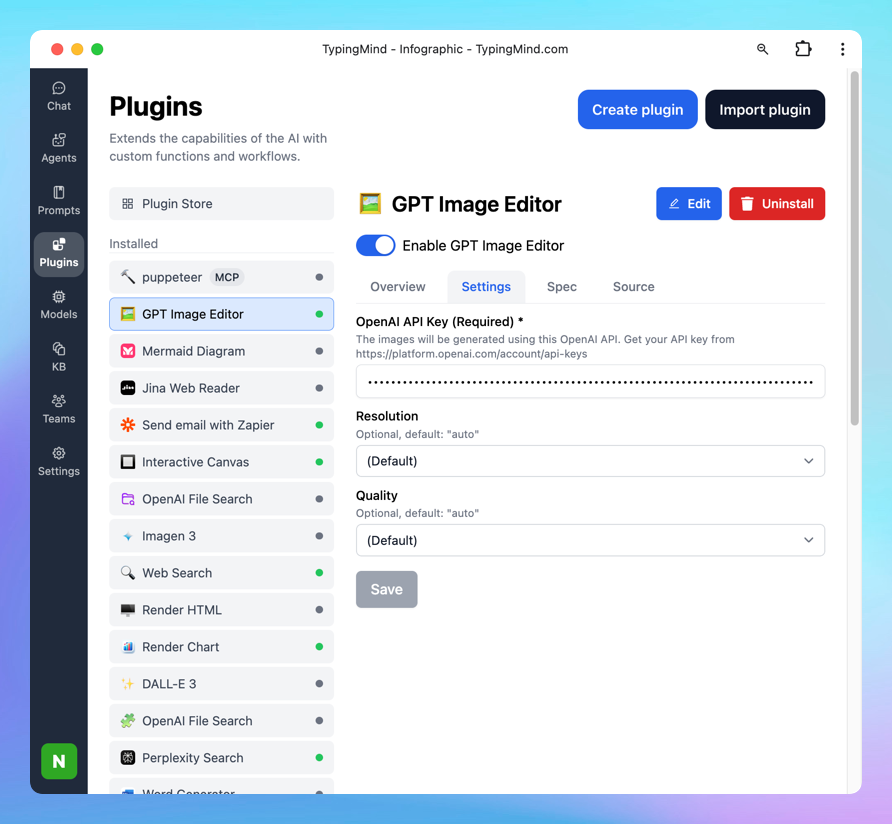Switch to the Spec tab
This screenshot has height=824, width=892.
click(x=561, y=287)
